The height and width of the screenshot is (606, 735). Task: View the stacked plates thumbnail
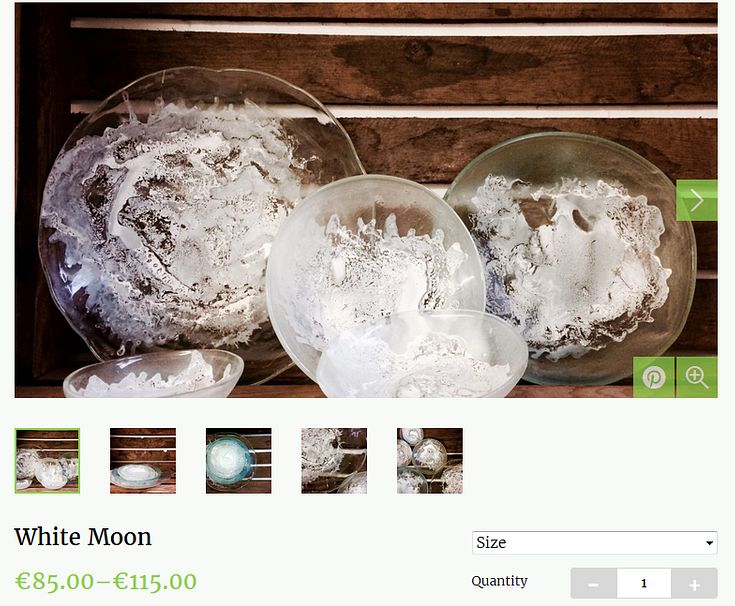click(x=143, y=461)
